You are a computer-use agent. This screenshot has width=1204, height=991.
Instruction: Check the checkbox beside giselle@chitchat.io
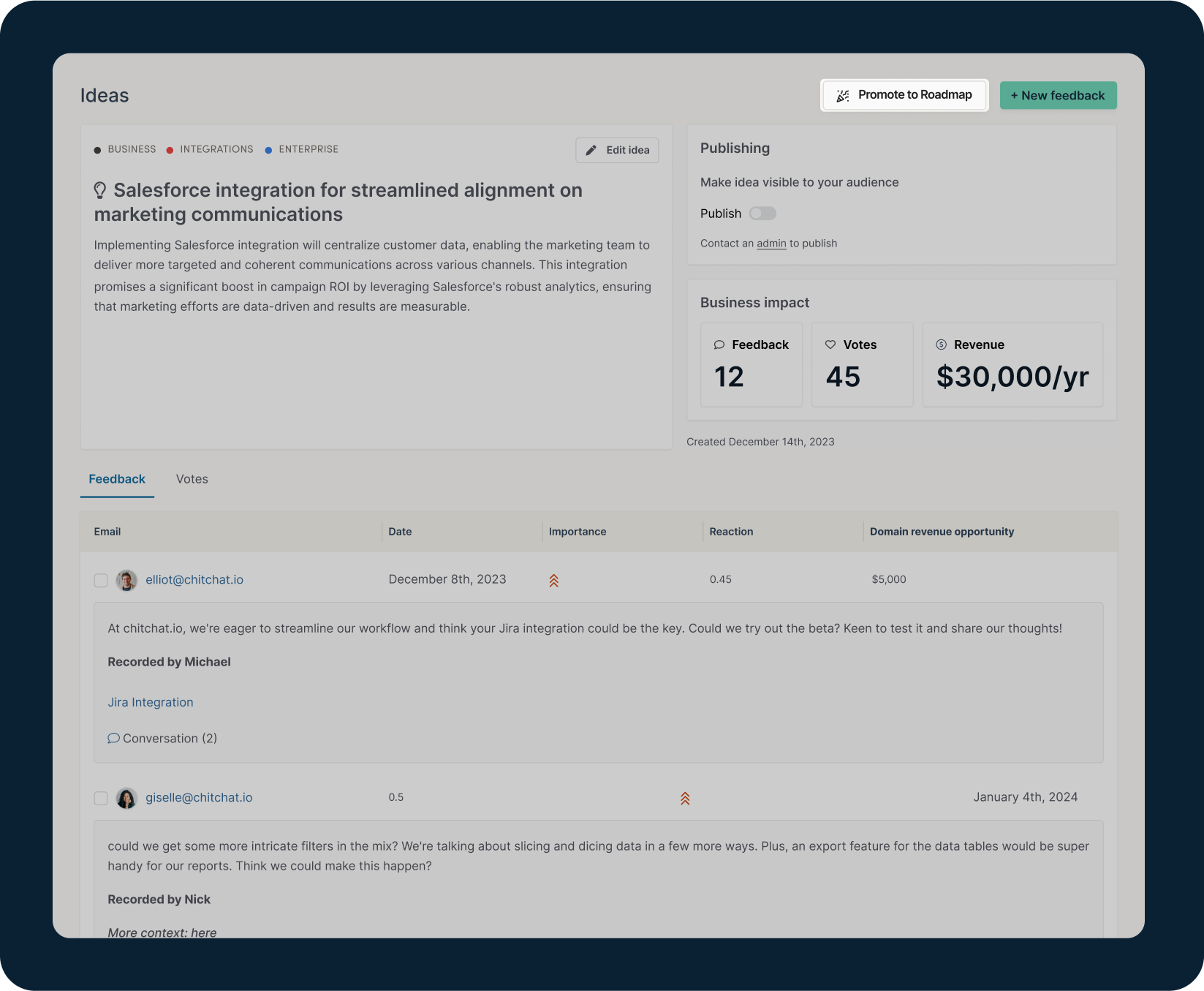[100, 798]
